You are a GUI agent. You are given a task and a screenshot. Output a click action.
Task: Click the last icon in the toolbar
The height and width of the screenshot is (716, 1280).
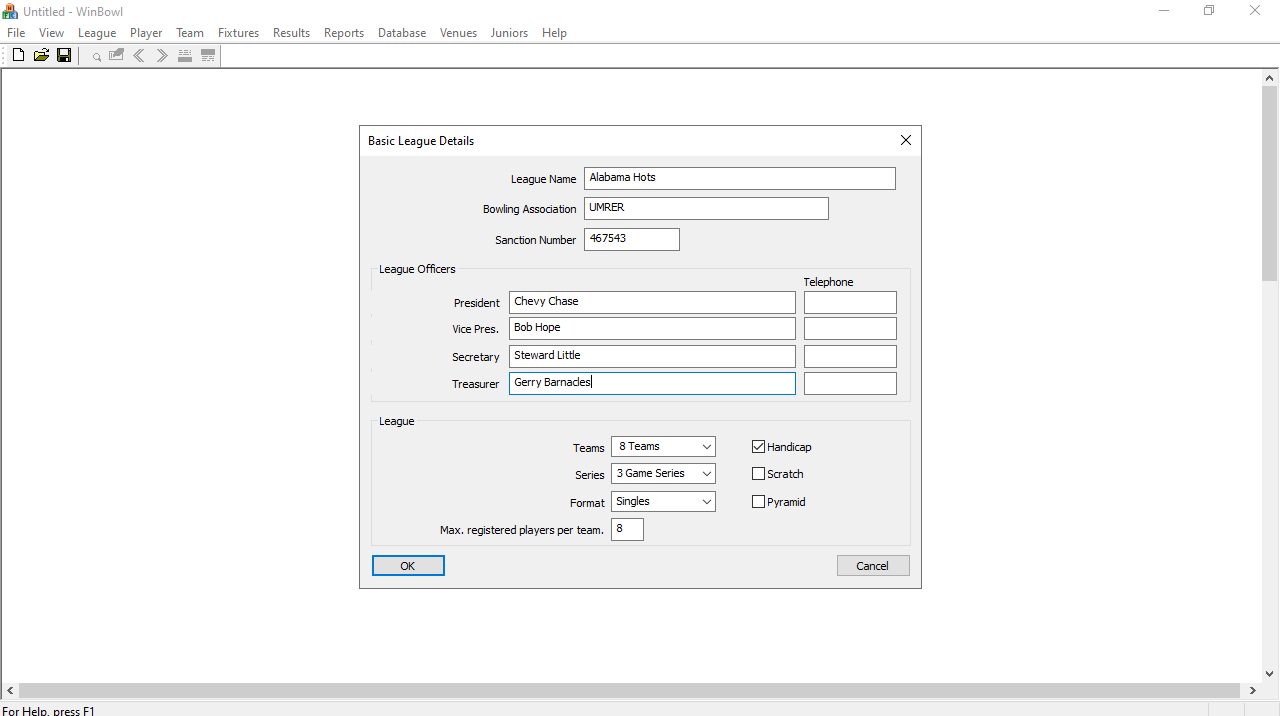pos(208,56)
